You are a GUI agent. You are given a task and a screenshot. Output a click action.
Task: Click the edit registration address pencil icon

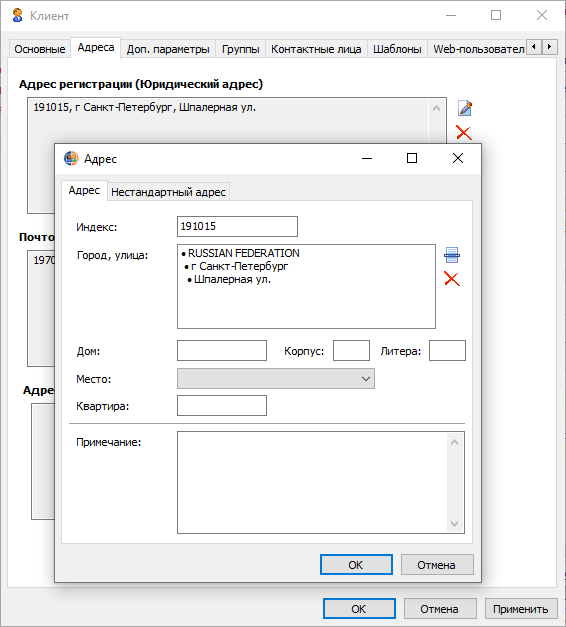pyautogui.click(x=464, y=108)
